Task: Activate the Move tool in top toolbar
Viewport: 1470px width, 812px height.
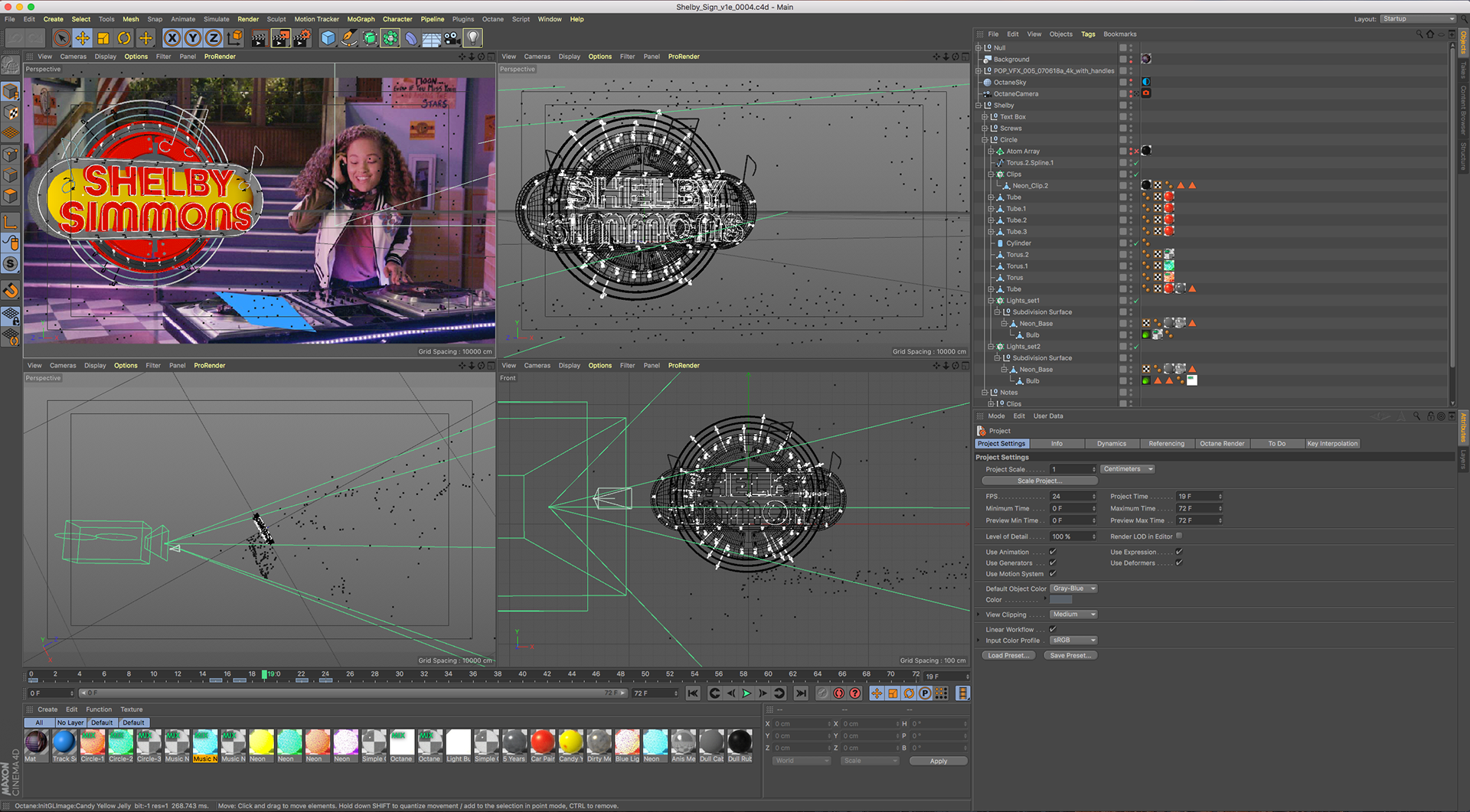Action: click(83, 38)
